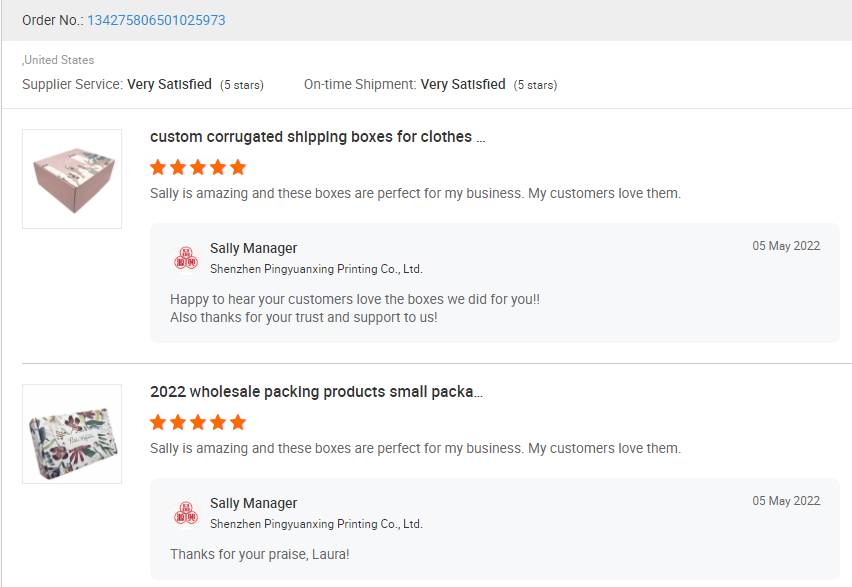
Task: Open Shenzhen Pingyuanxing Printing link in wholesale packing reply
Action: point(316,524)
